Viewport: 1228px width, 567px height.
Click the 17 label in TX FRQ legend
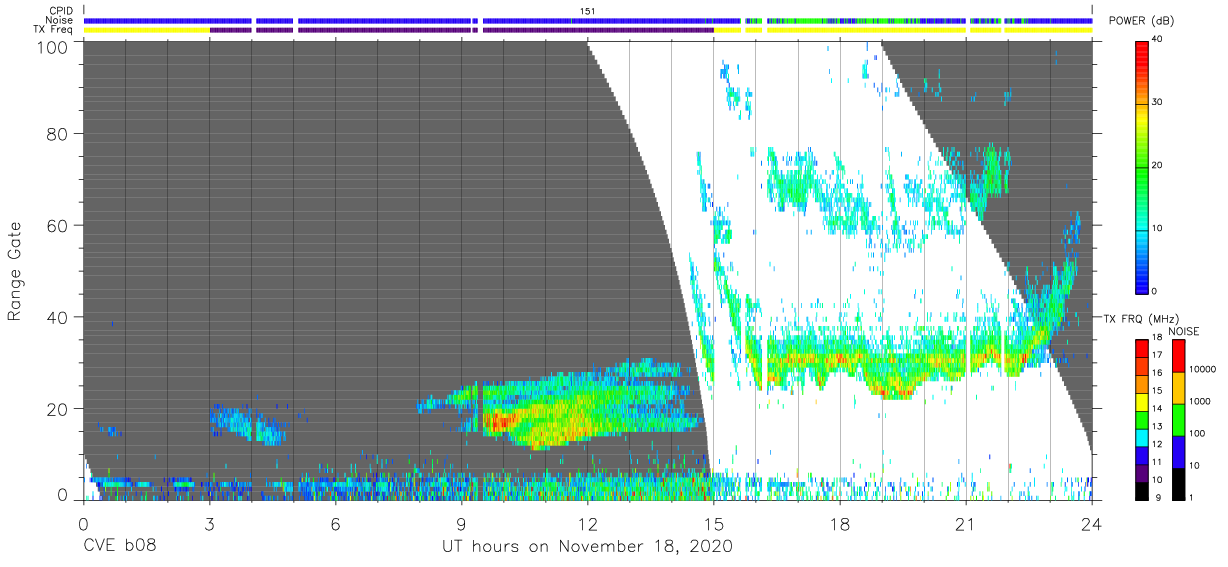point(1158,355)
